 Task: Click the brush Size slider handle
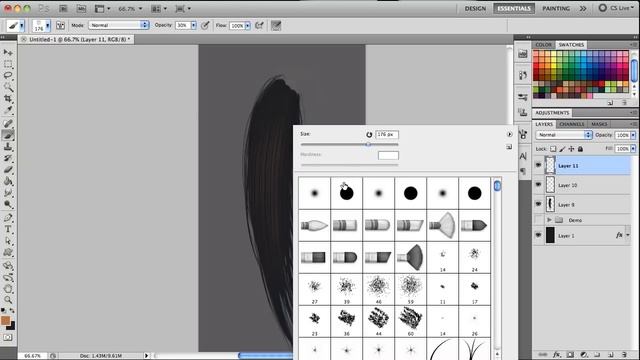(368, 144)
